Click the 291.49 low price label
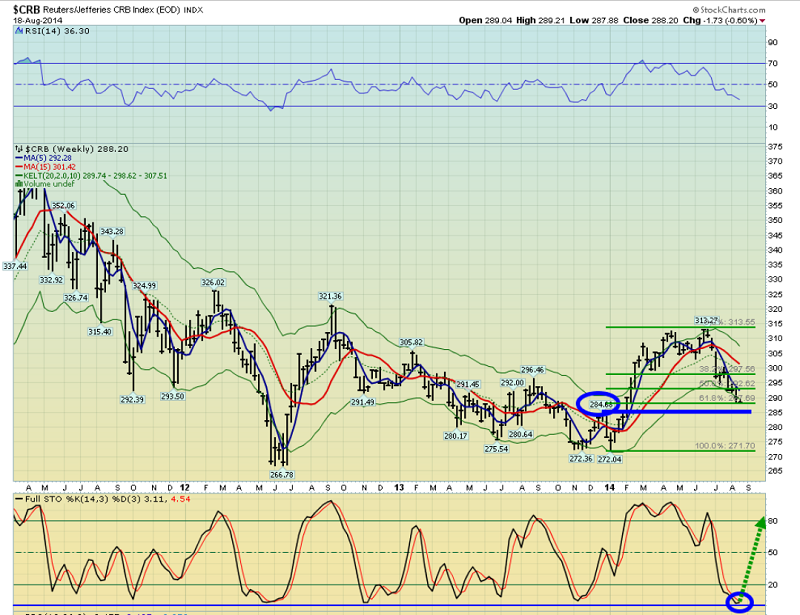This screenshot has height=615, width=800. pyautogui.click(x=363, y=402)
